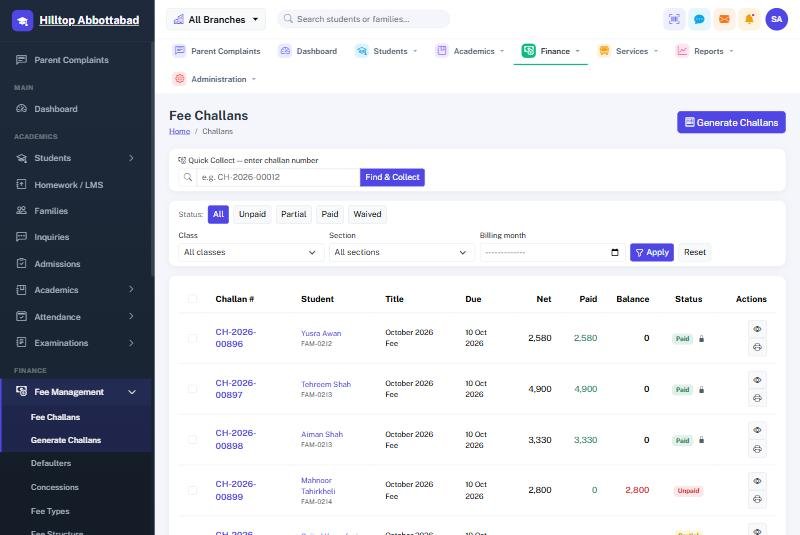Click the Search students or families box
Screen dimensions: 800x535
363,19
